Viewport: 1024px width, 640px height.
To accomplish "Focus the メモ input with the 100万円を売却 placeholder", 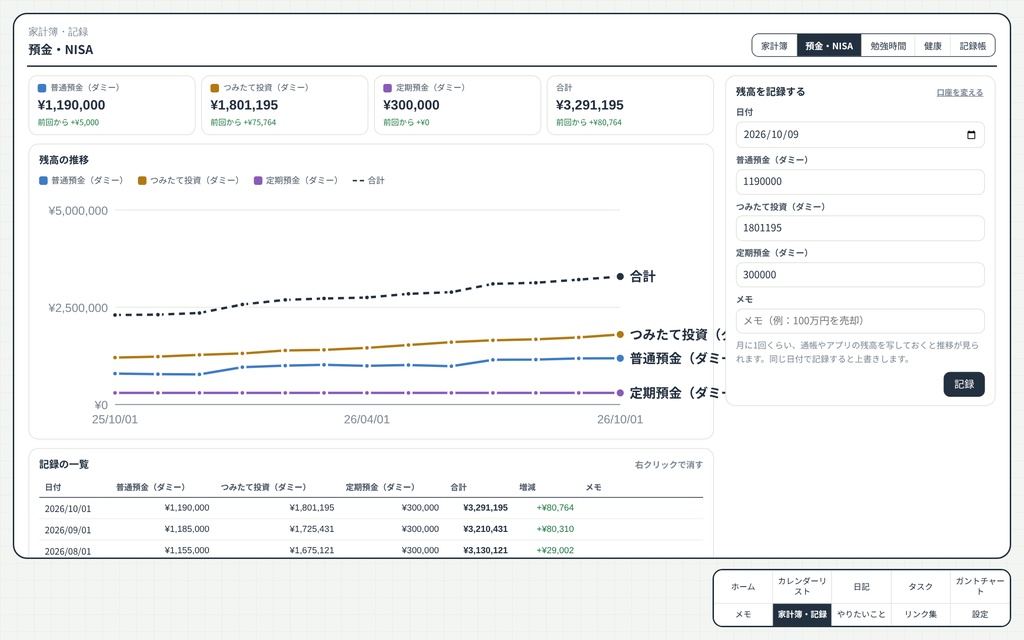I will point(860,321).
